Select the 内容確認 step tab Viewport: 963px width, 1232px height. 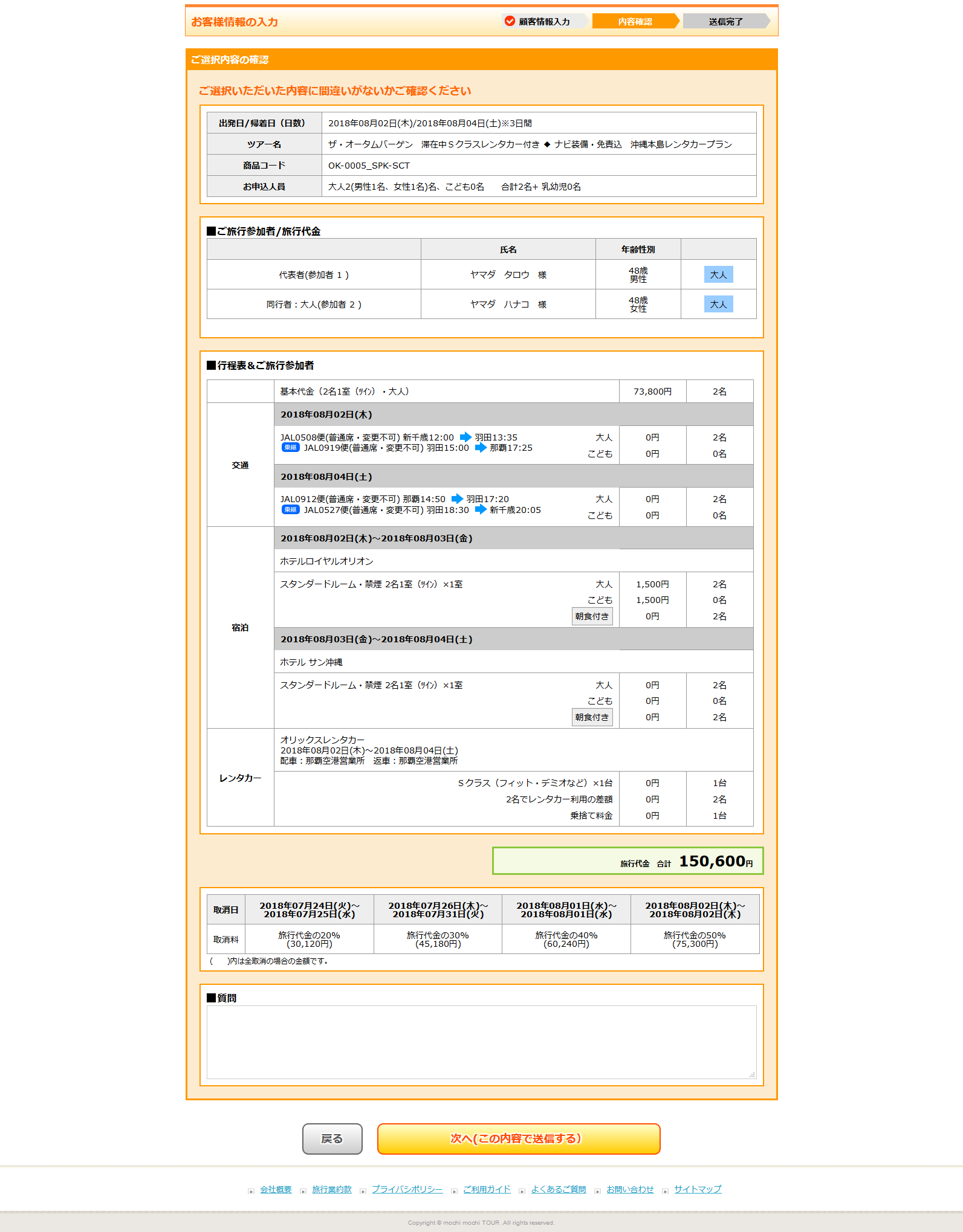[x=635, y=21]
